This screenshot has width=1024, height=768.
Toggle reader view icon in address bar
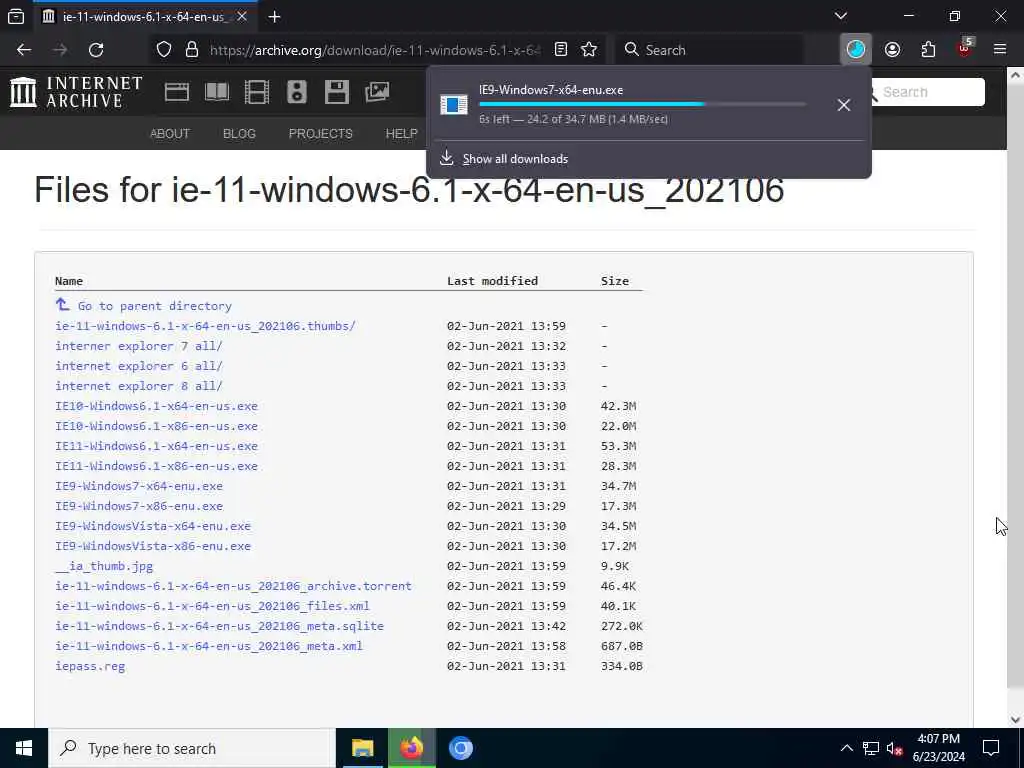(x=560, y=50)
